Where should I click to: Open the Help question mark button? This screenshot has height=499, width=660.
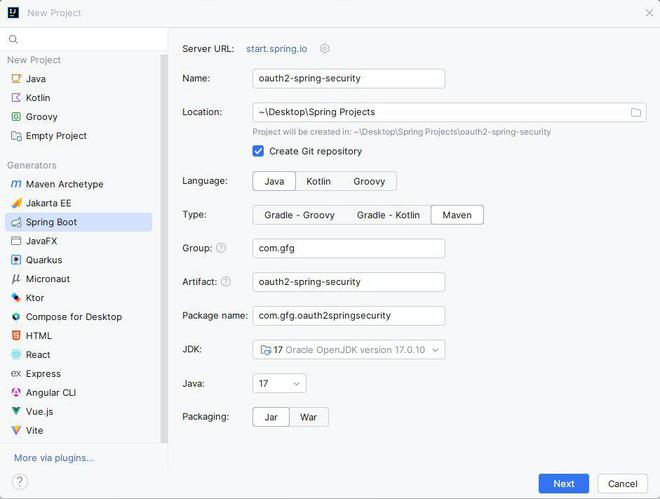(19, 482)
